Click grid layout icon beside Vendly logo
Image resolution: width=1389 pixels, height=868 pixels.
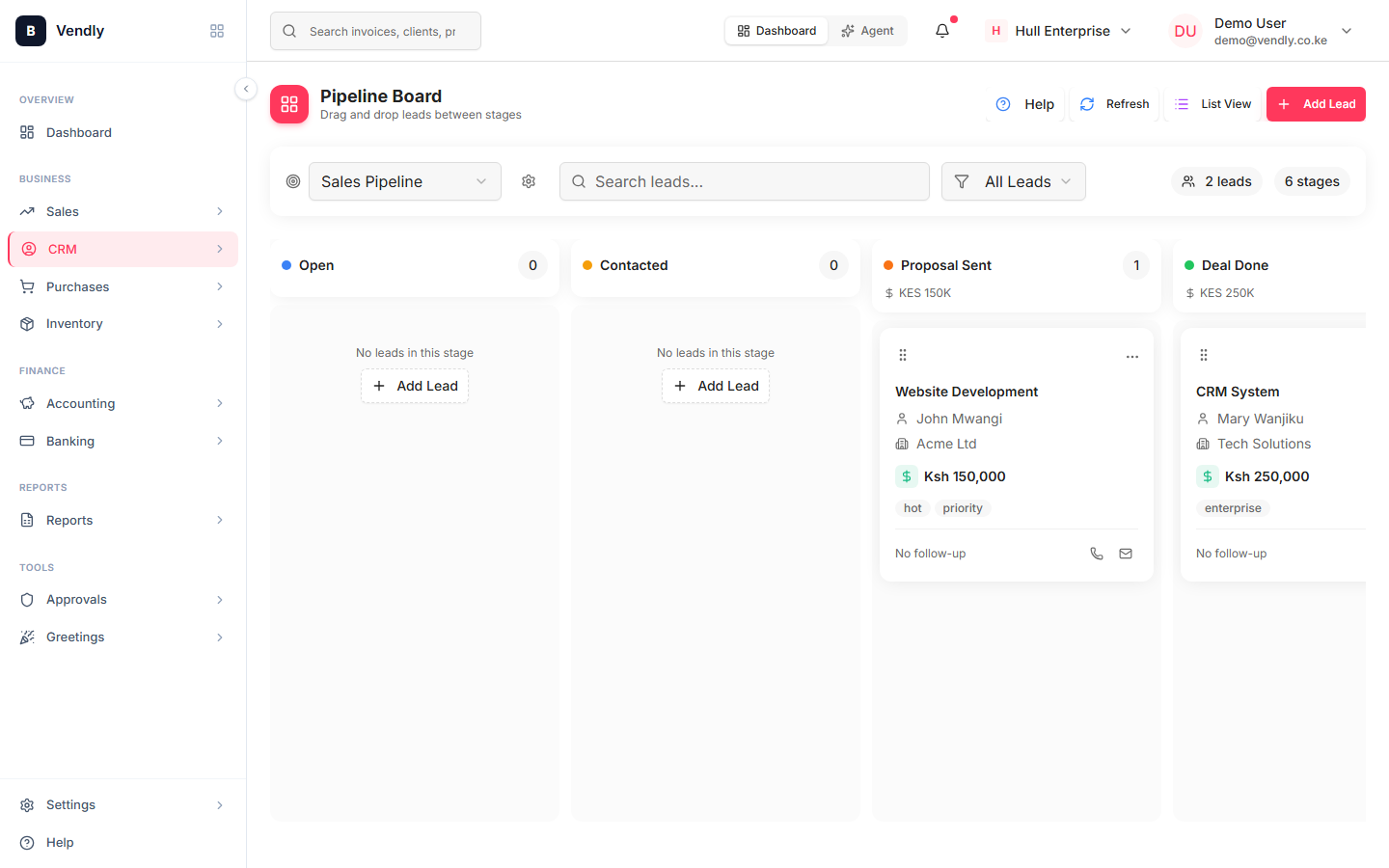(217, 31)
